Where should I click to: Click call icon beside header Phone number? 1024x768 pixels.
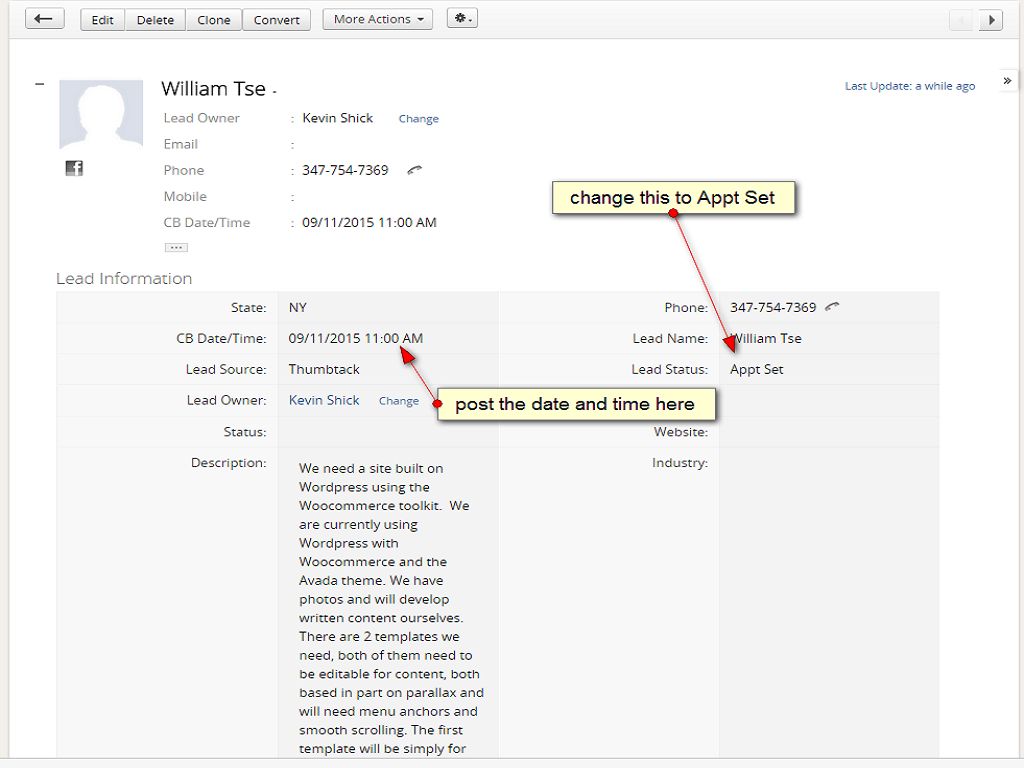coord(414,170)
